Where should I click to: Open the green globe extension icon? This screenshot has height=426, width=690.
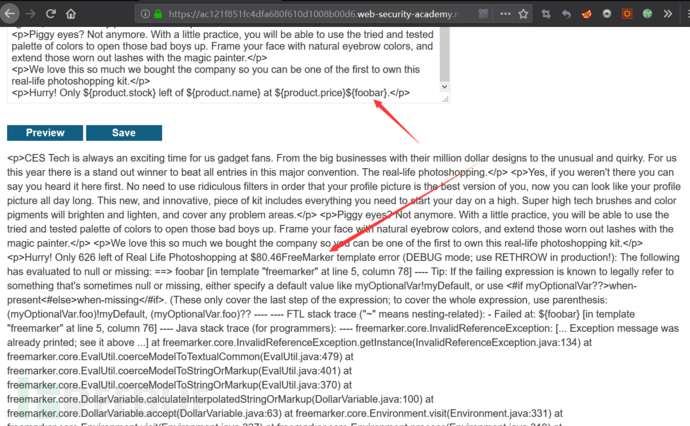647,14
